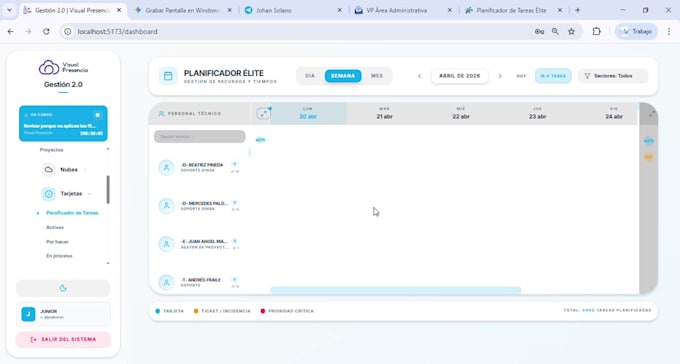This screenshot has width=680, height=364.
Task: Click the blue circular badge in the right strip
Action: pyautogui.click(x=649, y=141)
